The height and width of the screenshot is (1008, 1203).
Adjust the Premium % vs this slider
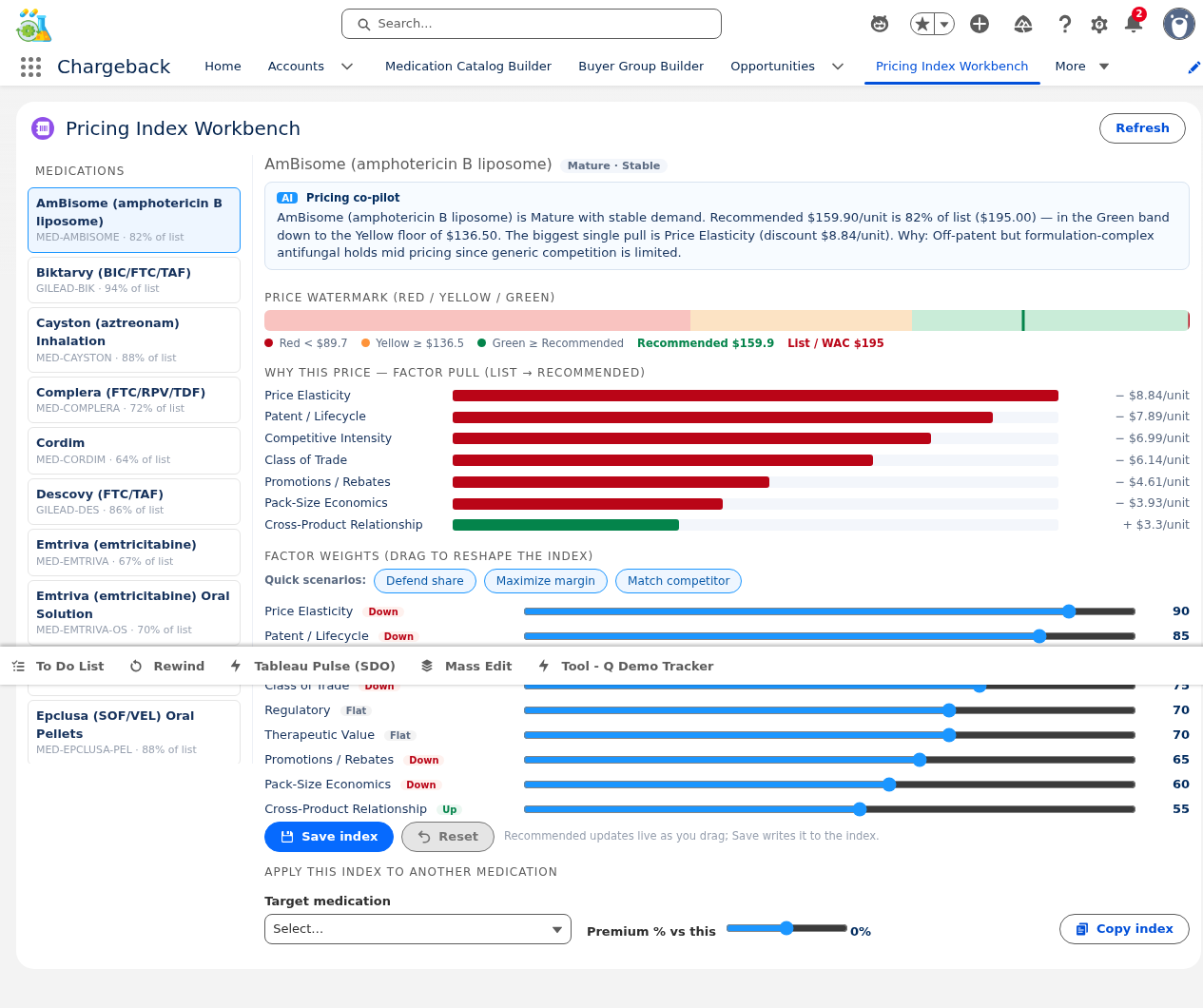pos(786,928)
